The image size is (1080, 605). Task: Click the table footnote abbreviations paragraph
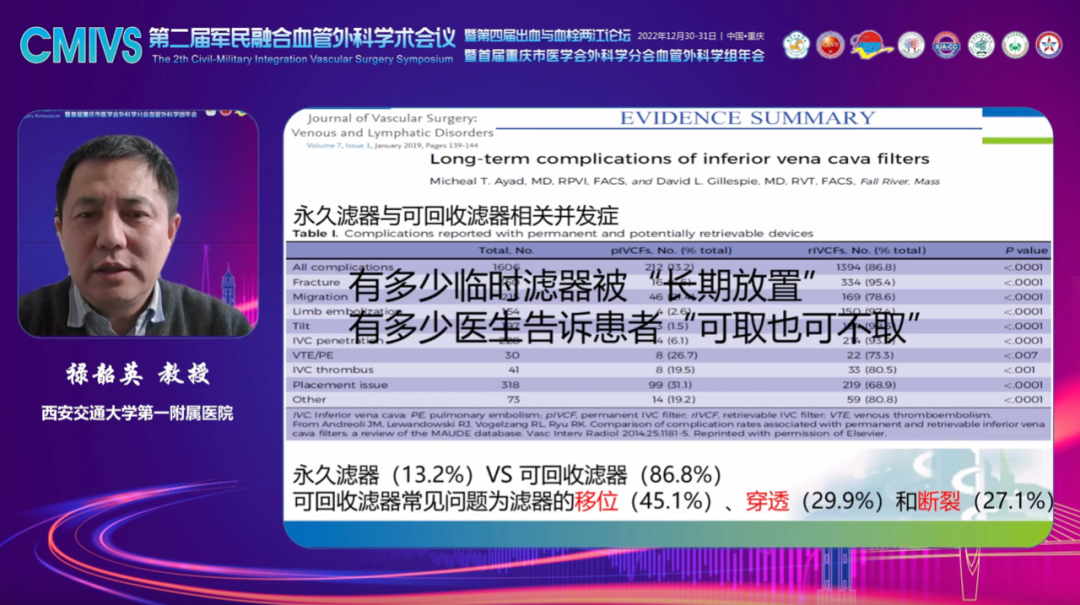click(668, 424)
